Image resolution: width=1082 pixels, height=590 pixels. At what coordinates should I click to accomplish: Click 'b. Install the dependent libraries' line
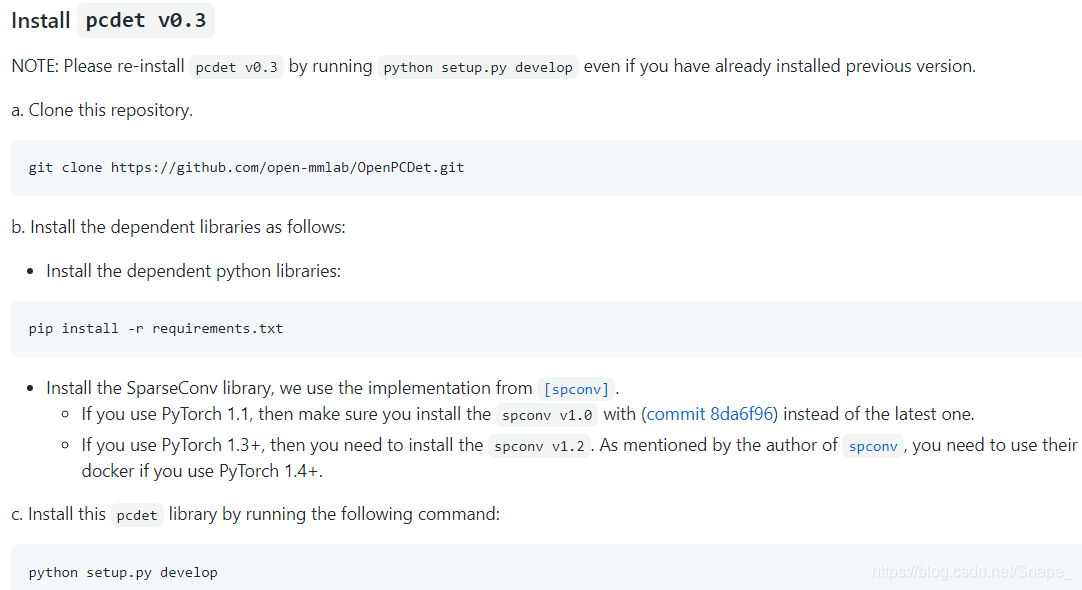tap(178, 227)
